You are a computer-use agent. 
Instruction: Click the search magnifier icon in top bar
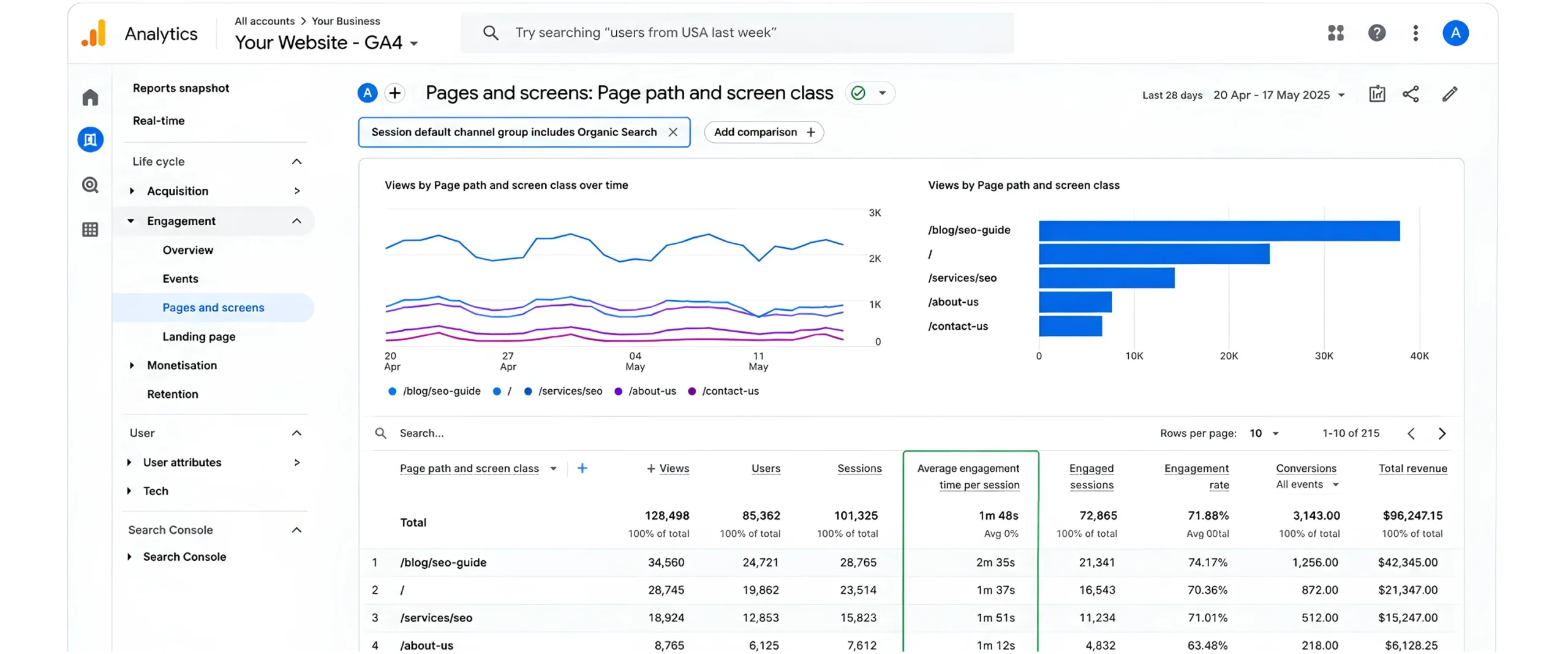(x=490, y=32)
